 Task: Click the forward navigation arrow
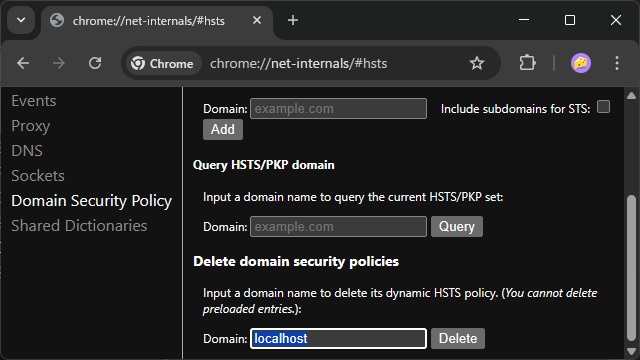pyautogui.click(x=59, y=63)
